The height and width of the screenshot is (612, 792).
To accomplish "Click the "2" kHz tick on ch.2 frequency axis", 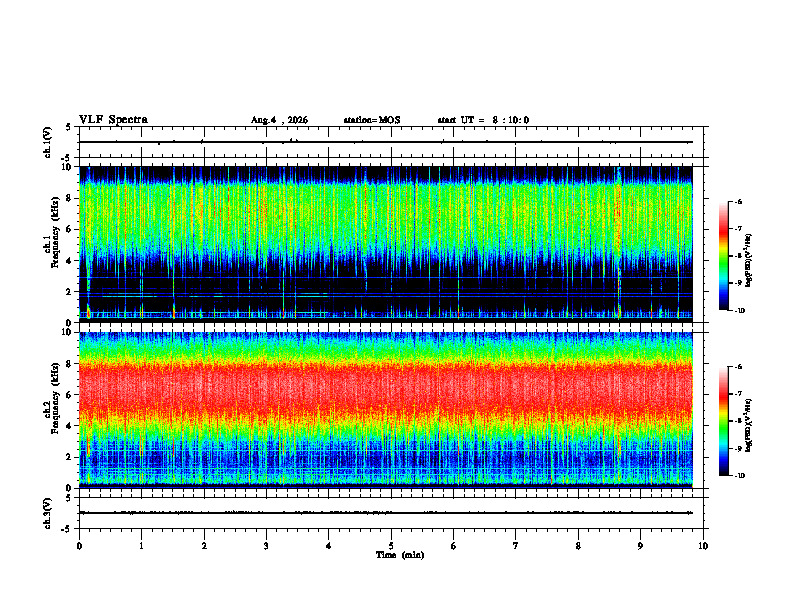I will coord(70,456).
